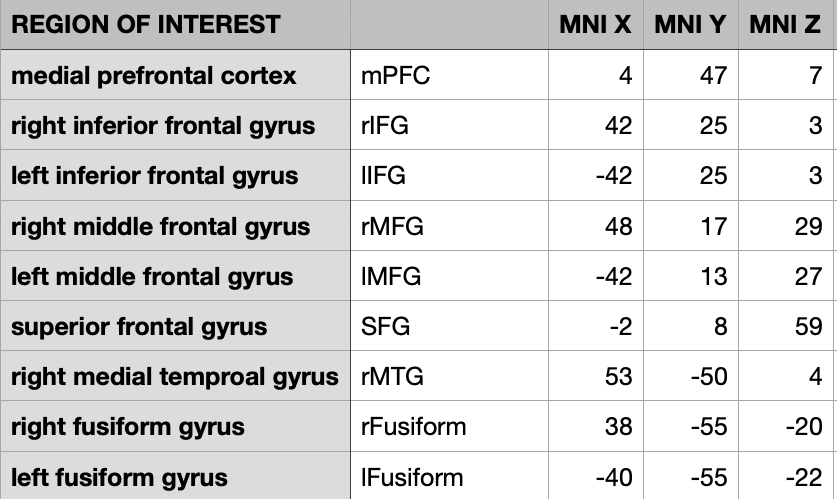This screenshot has height=499, width=837.
Task: Select the medial prefrontal cortex cell
Action: 154,75
